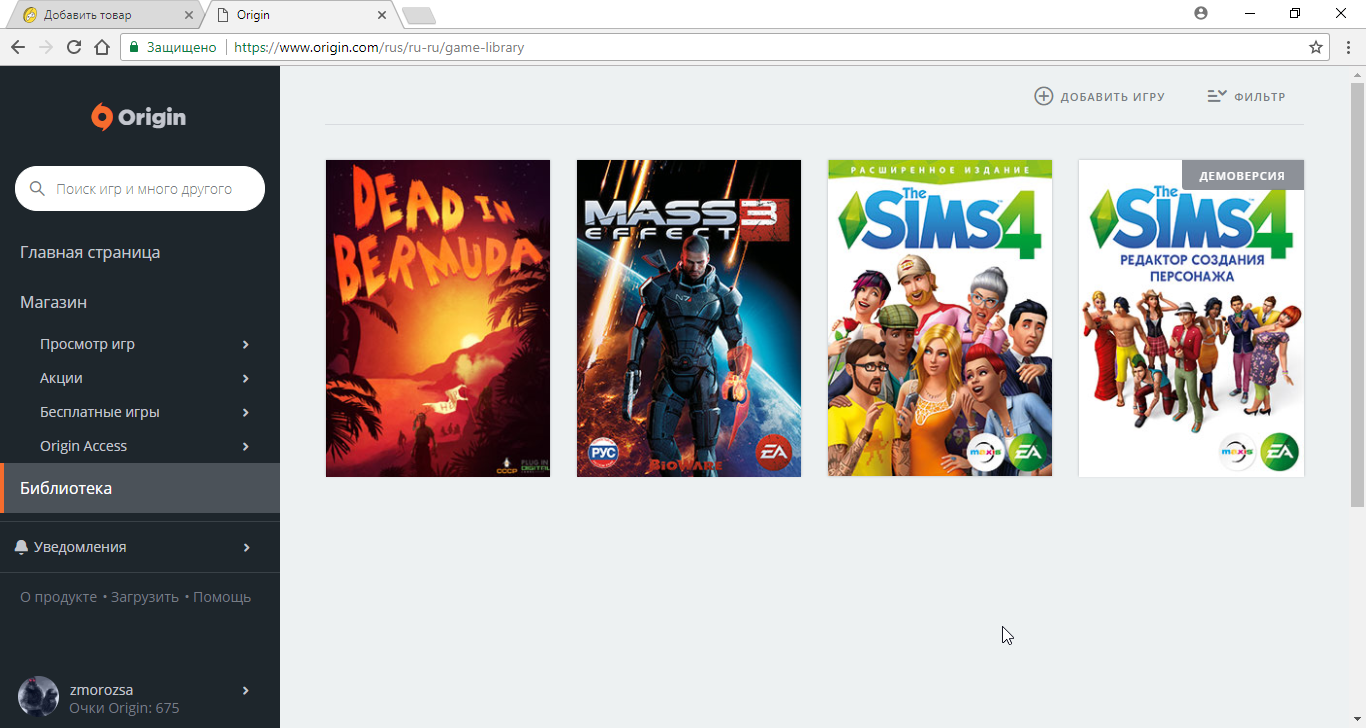Click the Chrome profile person icon
The image size is (1366, 728).
pos(1201,13)
